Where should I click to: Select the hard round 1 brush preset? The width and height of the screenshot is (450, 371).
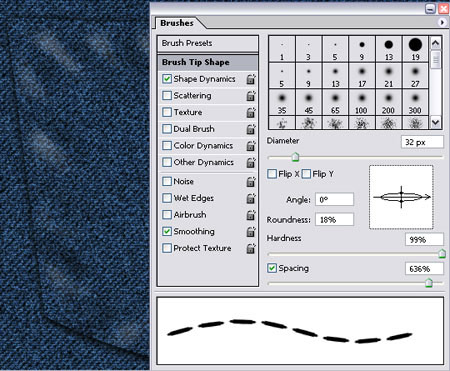282,49
